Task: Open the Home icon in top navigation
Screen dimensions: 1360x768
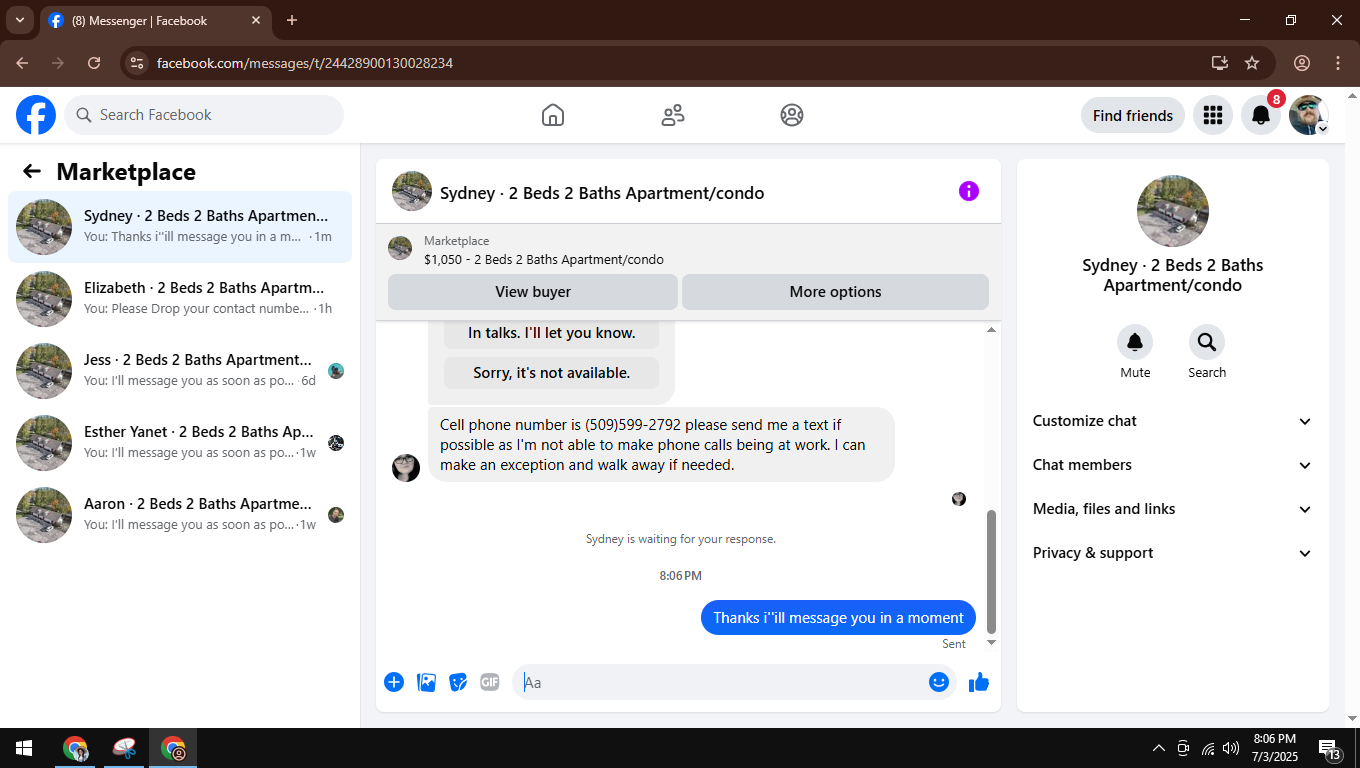Action: [x=553, y=115]
